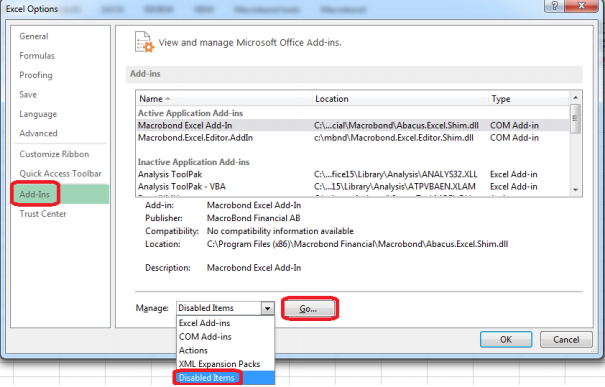Image resolution: width=605 pixels, height=387 pixels.
Task: Click the Help question mark button
Action: (554, 5)
